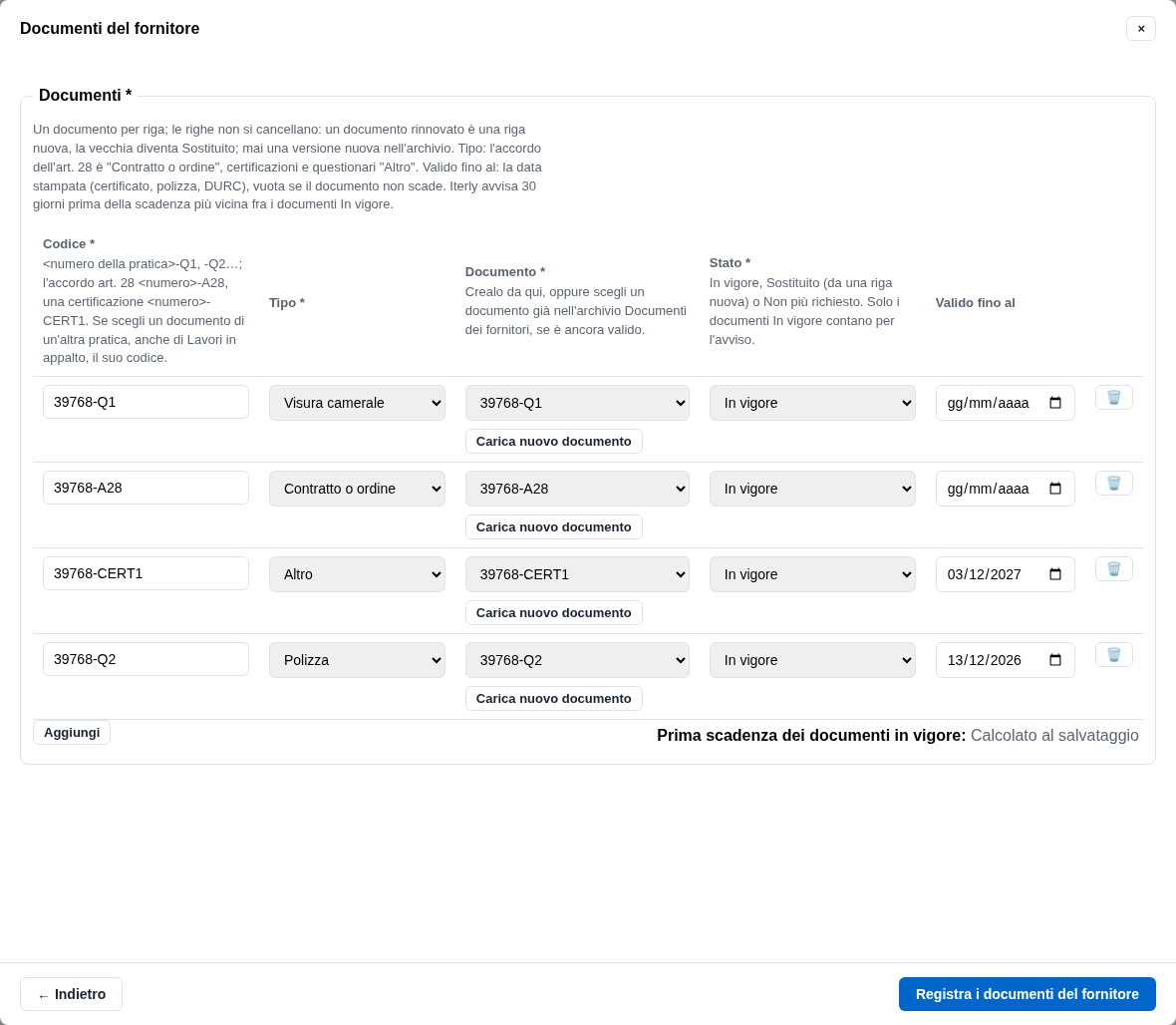Open calendar picker for 13/12/2026 date
The width and height of the screenshot is (1176, 1025).
pos(1055,660)
